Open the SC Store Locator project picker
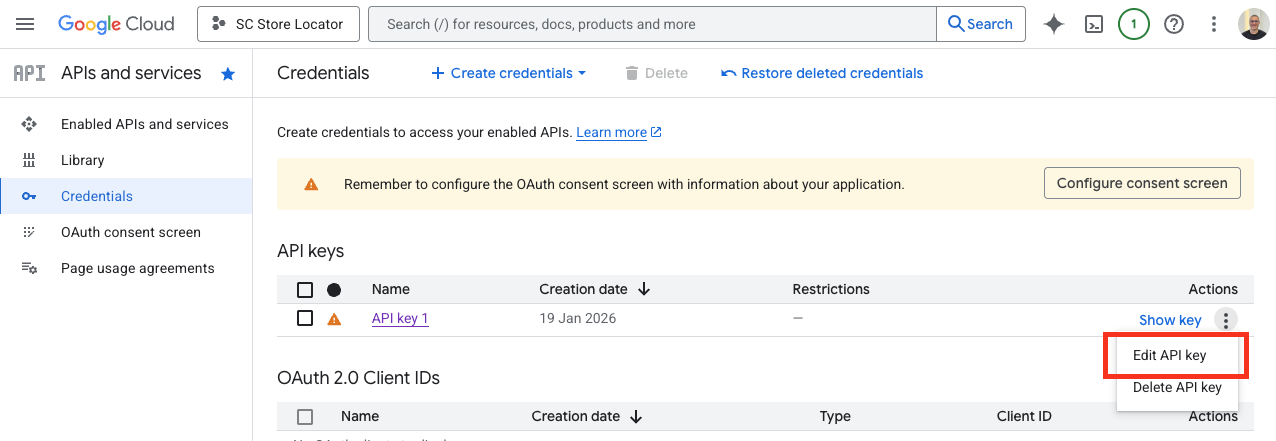 pyautogui.click(x=278, y=24)
